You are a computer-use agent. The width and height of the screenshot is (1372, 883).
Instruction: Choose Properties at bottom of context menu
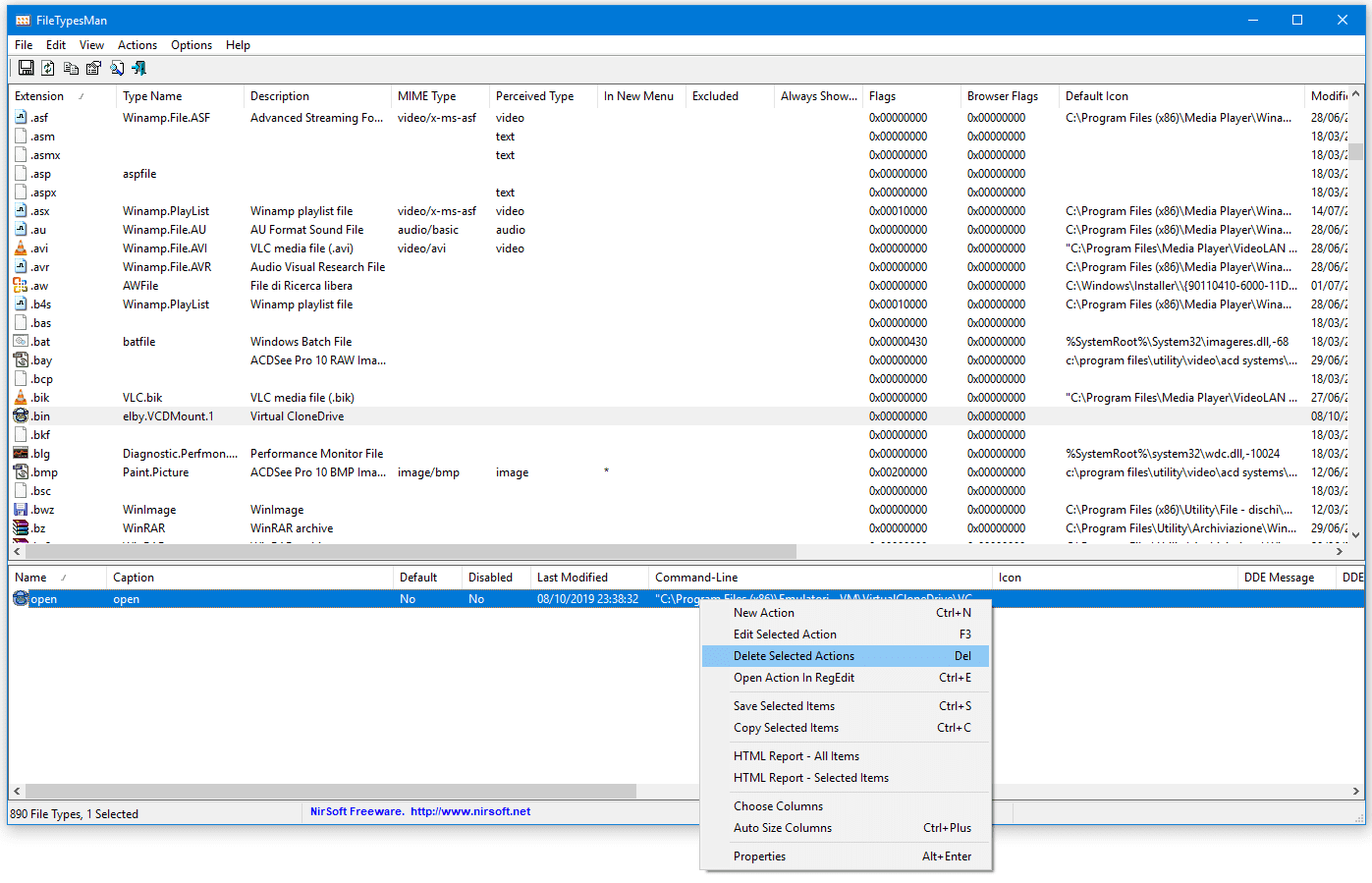759,856
